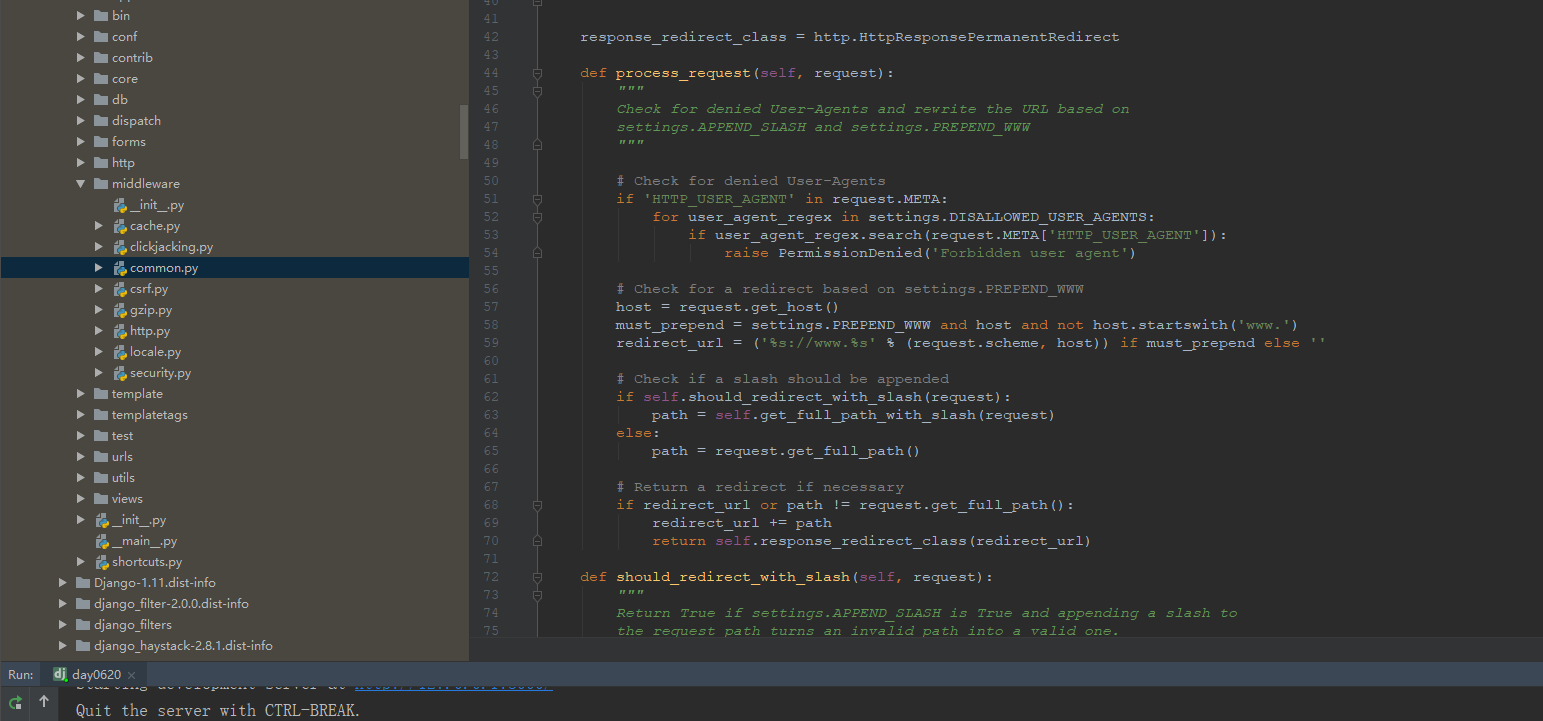The image size is (1543, 721).
Task: Click the docstring fold end marker at line 48
Action: click(x=537, y=145)
